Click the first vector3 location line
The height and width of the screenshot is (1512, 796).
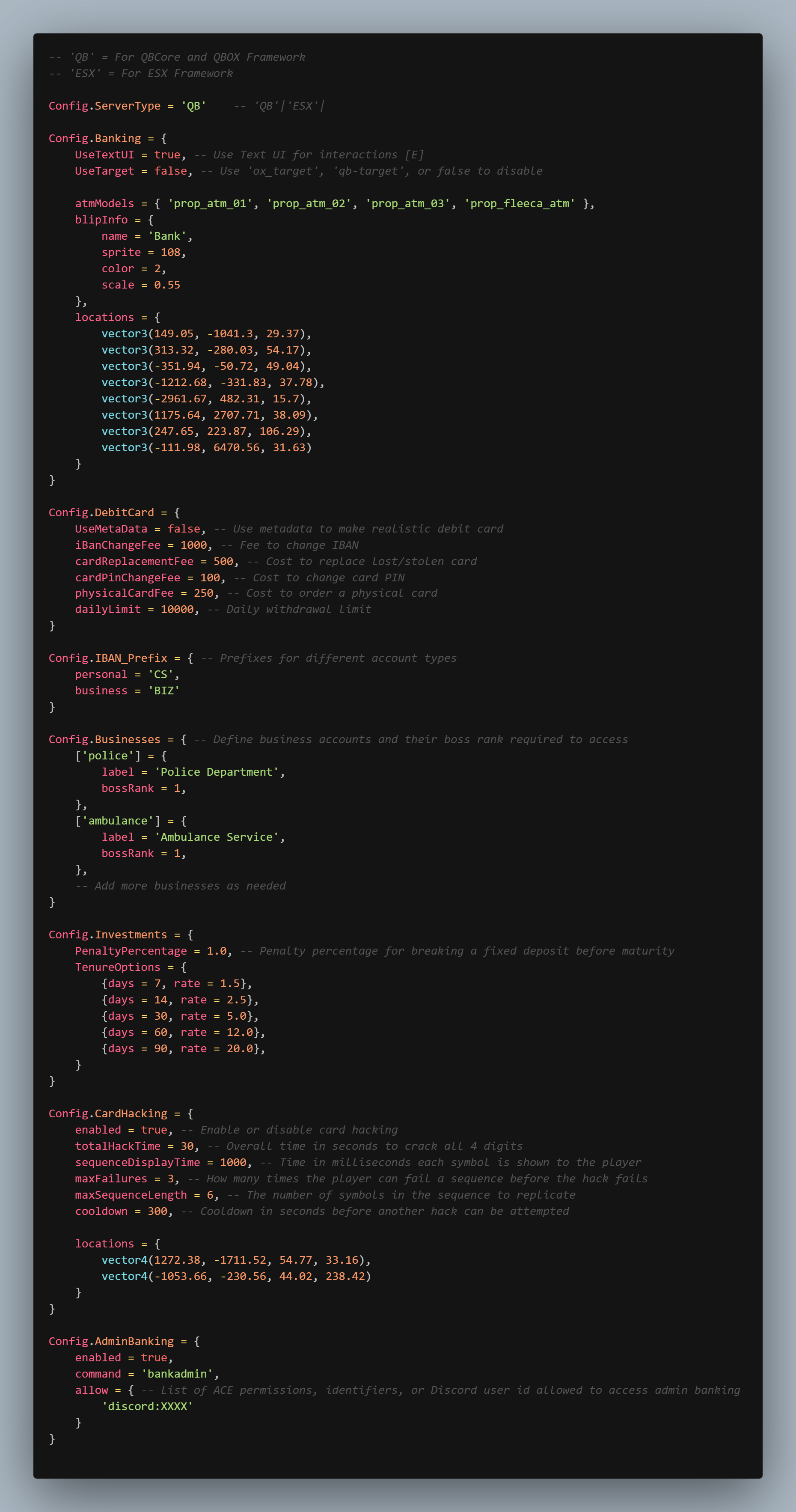(x=206, y=333)
